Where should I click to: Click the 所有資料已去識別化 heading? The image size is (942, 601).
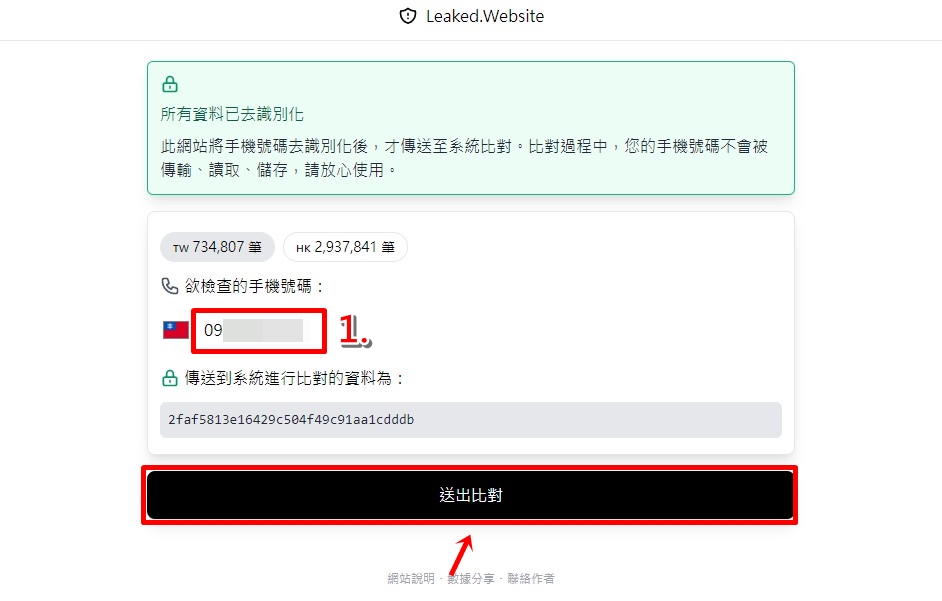click(x=232, y=114)
